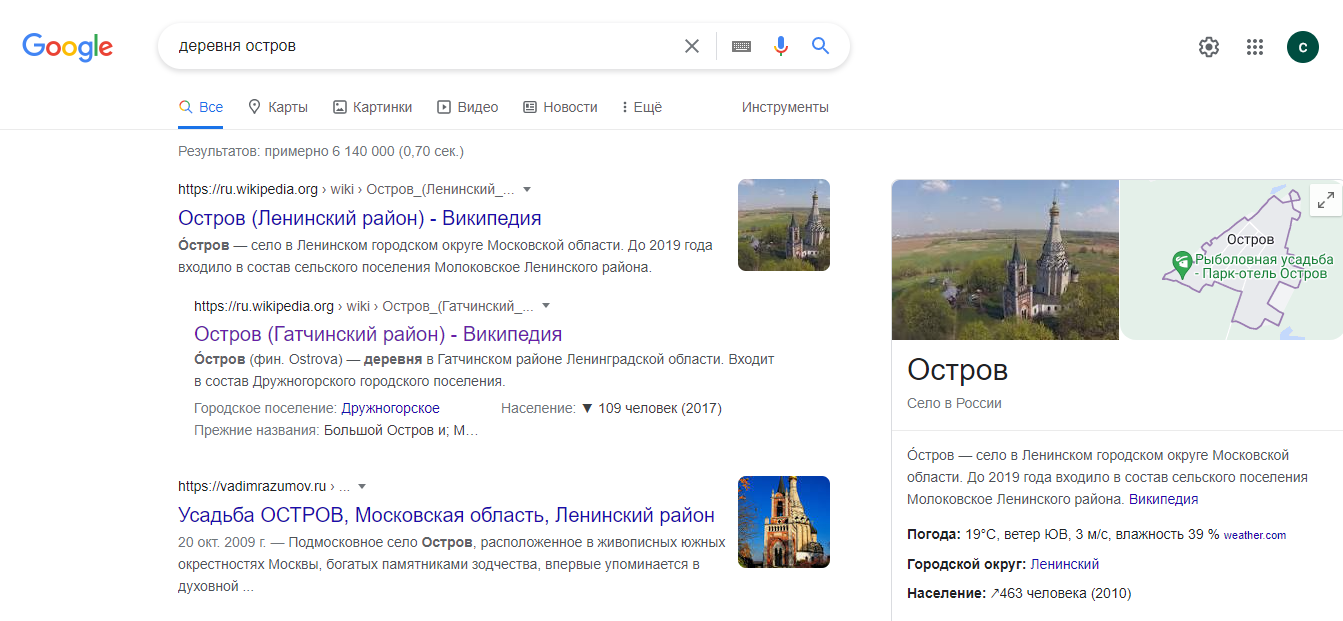The image size is (1343, 621).
Task: Open the Инструменты search tools
Action: click(785, 107)
